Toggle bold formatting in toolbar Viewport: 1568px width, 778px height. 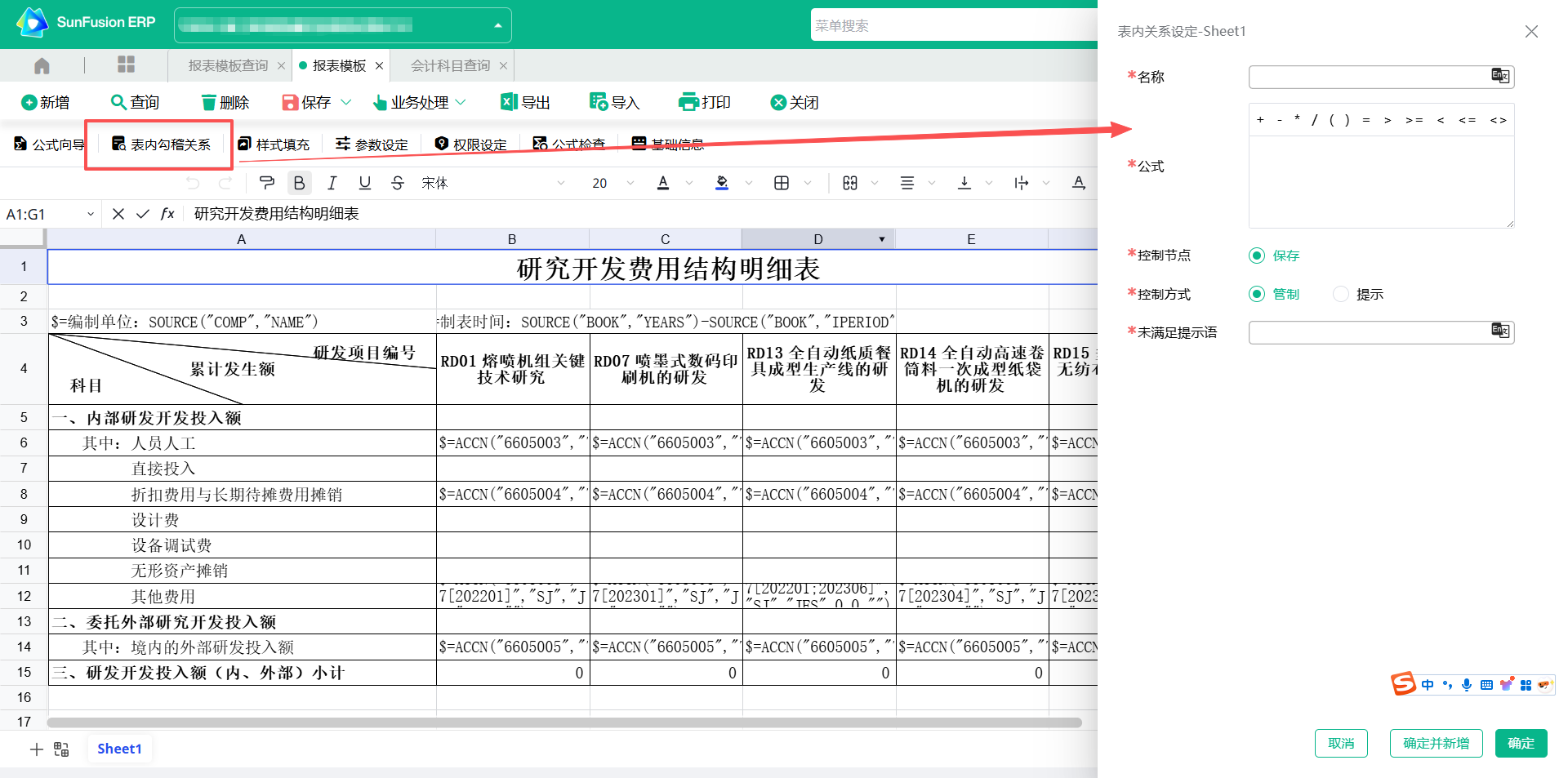299,183
